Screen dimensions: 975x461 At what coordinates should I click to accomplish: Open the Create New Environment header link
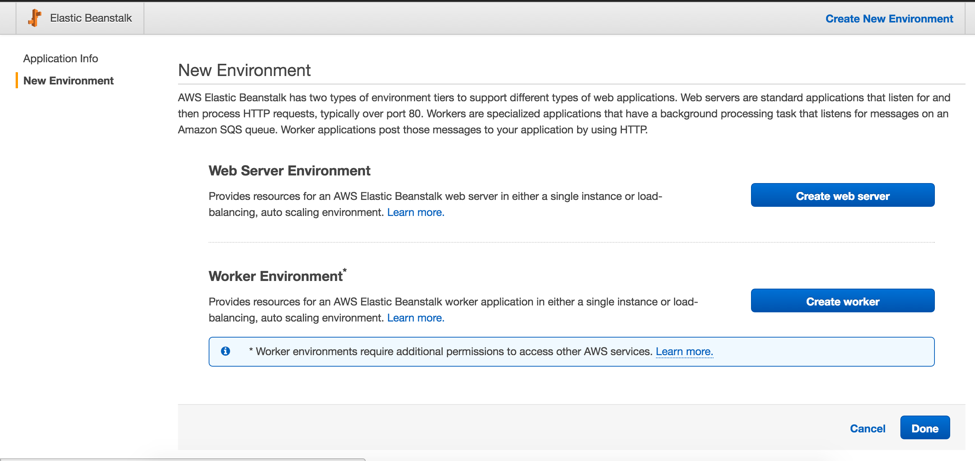coord(889,18)
